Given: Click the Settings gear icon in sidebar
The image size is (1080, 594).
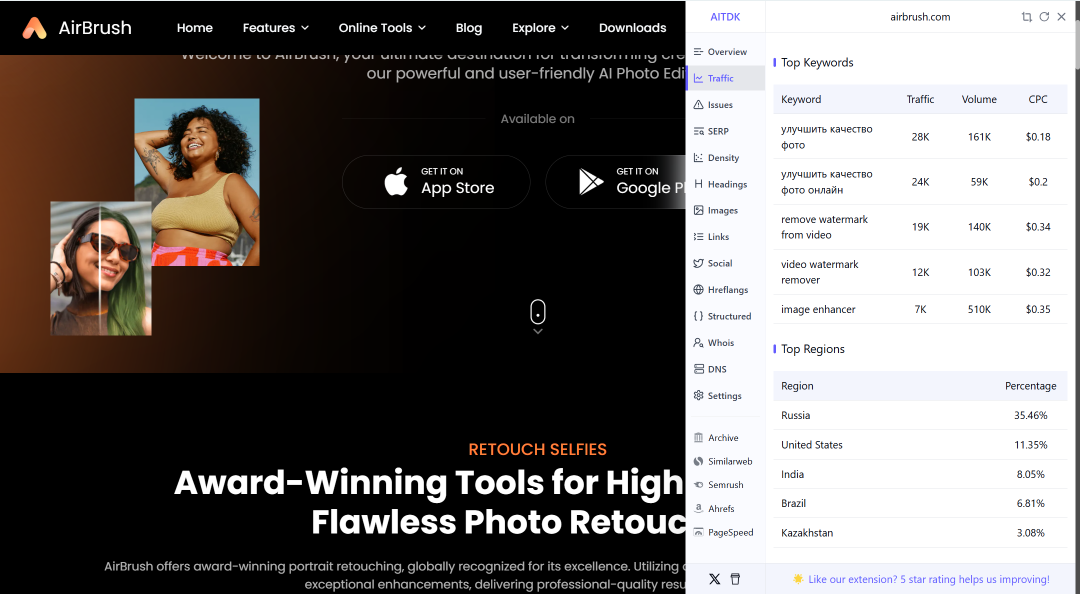Looking at the screenshot, I should (698, 396).
